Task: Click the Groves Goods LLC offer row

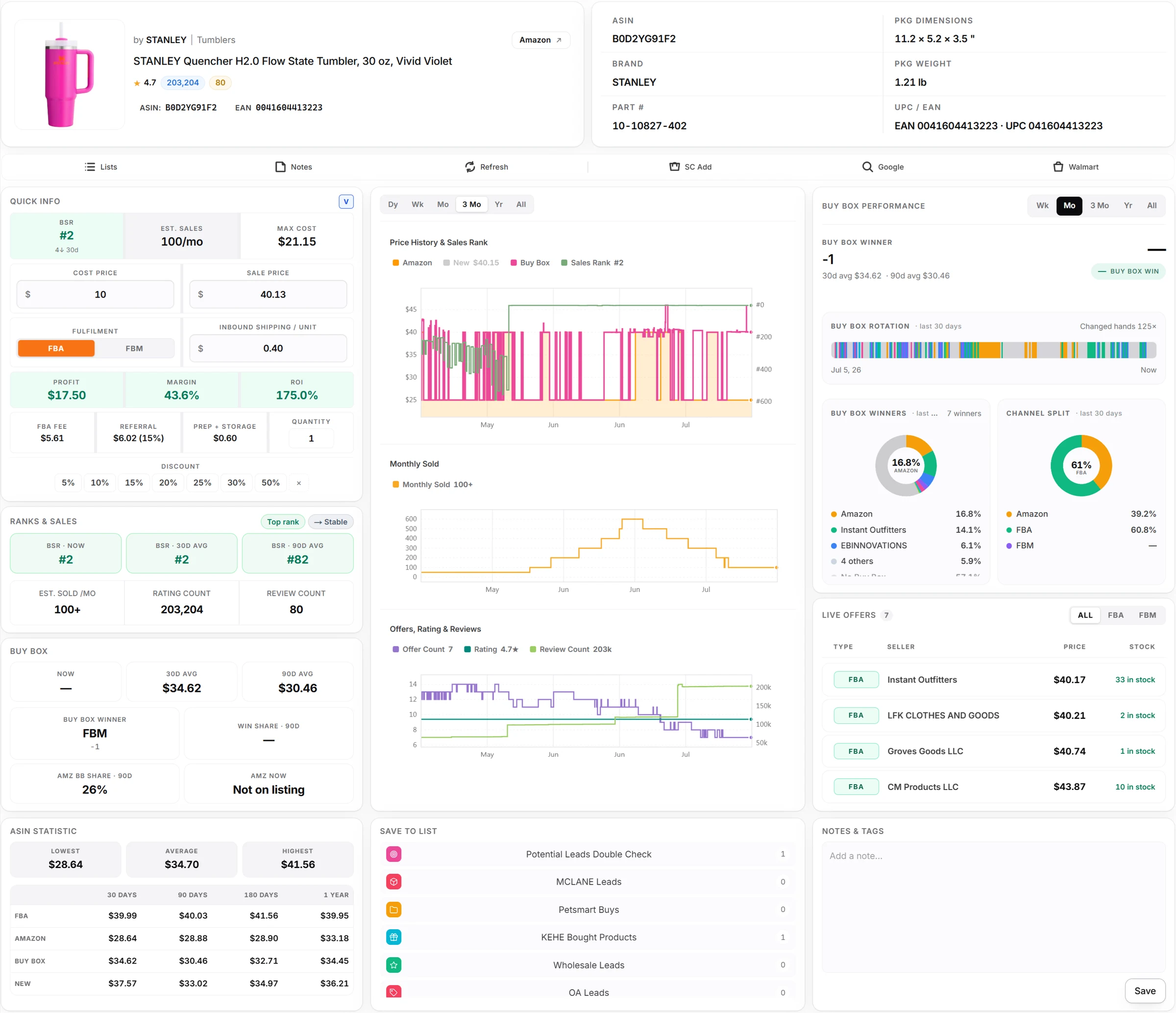Action: click(x=993, y=751)
